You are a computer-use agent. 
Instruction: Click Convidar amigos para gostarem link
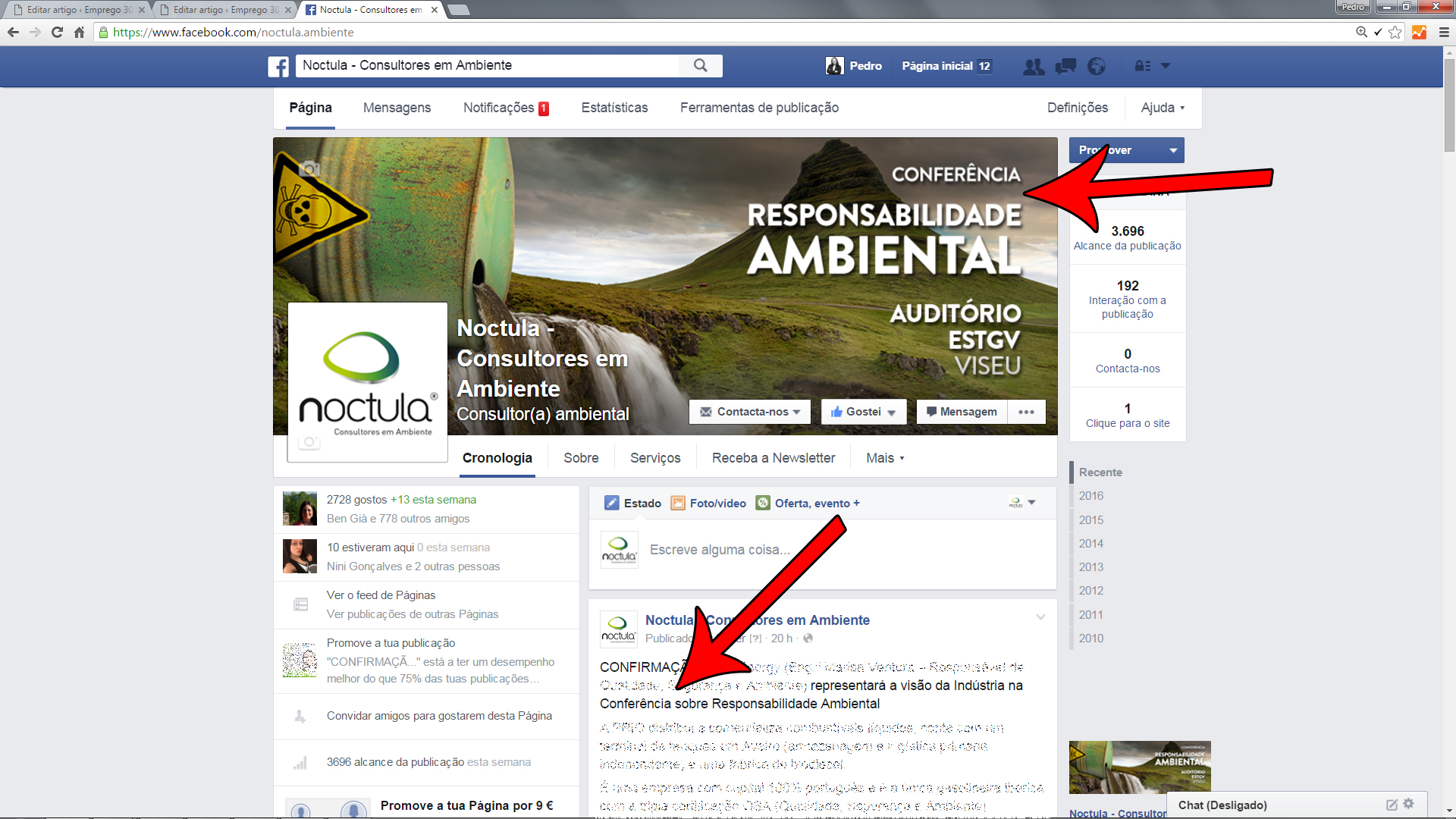pyautogui.click(x=439, y=716)
